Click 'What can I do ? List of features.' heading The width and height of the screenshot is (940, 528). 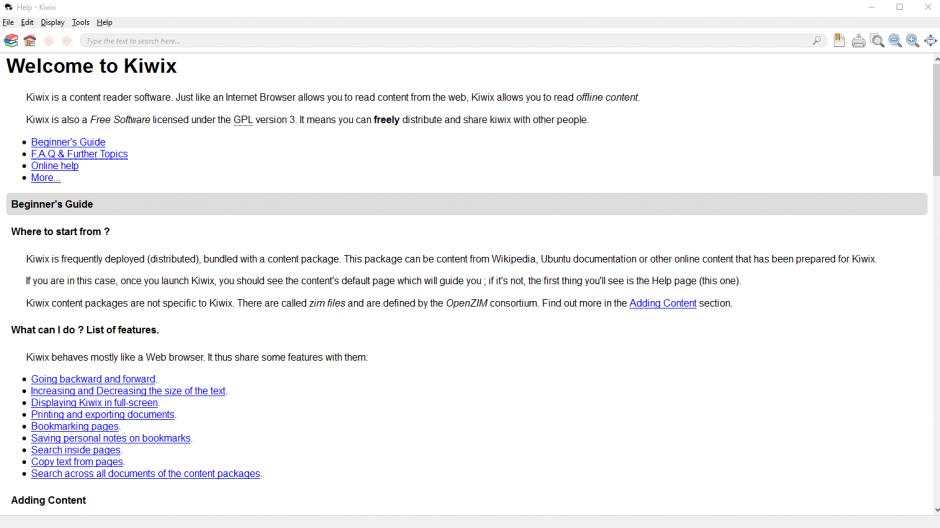pyautogui.click(x=85, y=330)
